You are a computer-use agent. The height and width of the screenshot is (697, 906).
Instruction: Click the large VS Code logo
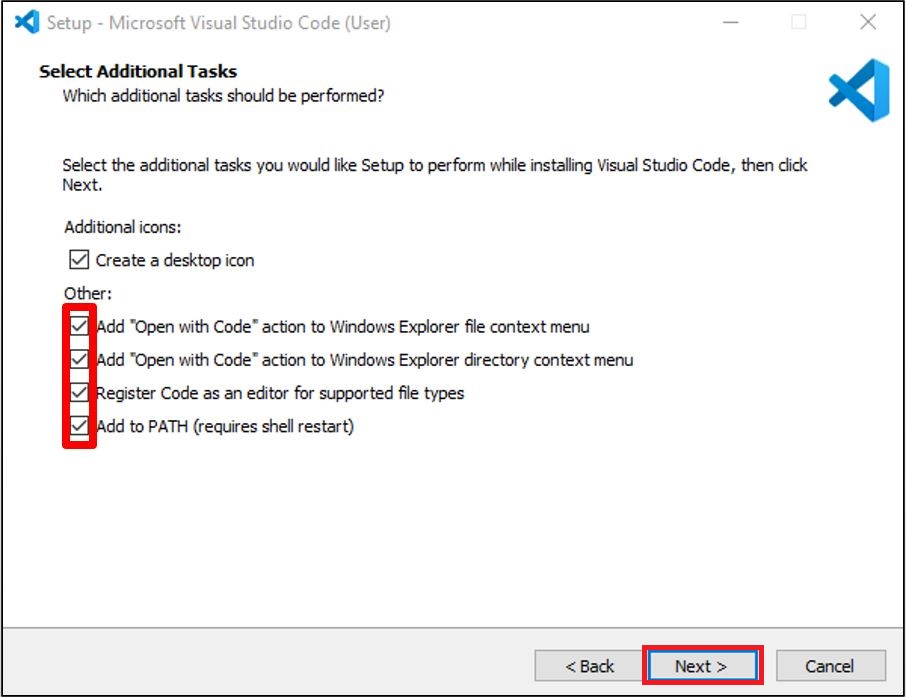click(x=859, y=90)
